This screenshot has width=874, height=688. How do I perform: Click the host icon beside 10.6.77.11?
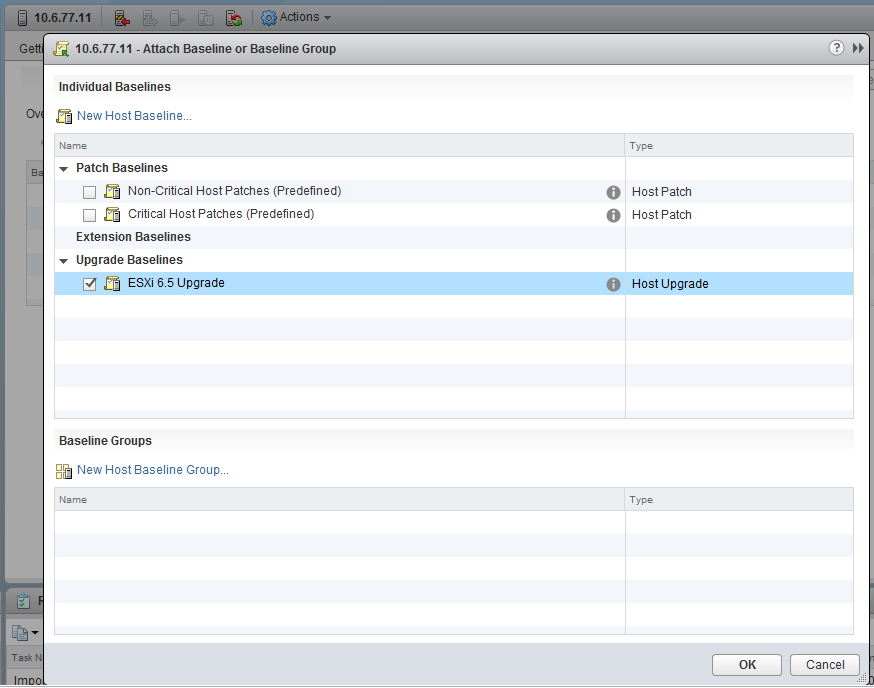click(x=22, y=18)
